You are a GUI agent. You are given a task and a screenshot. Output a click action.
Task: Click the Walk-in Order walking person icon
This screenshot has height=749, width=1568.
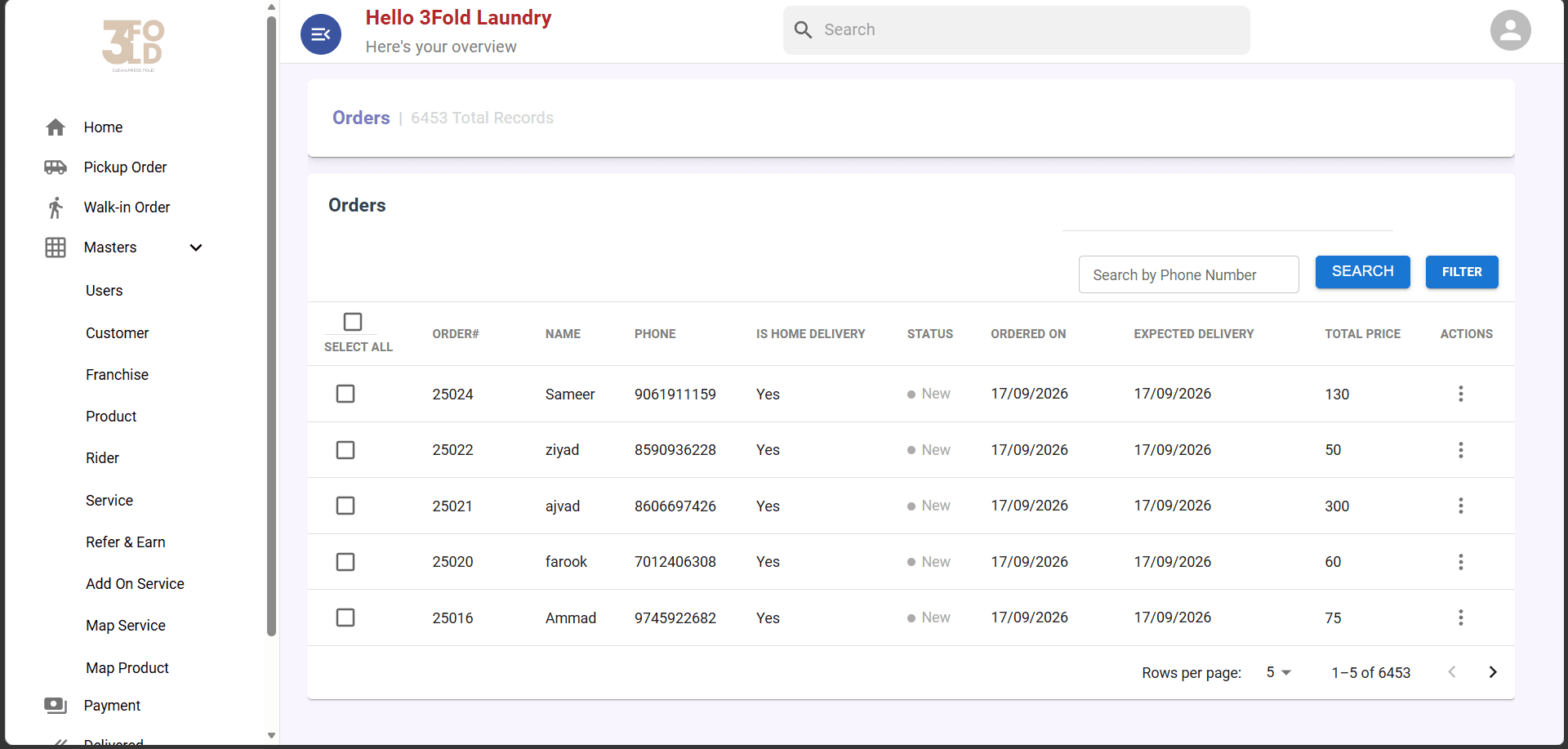pyautogui.click(x=56, y=207)
